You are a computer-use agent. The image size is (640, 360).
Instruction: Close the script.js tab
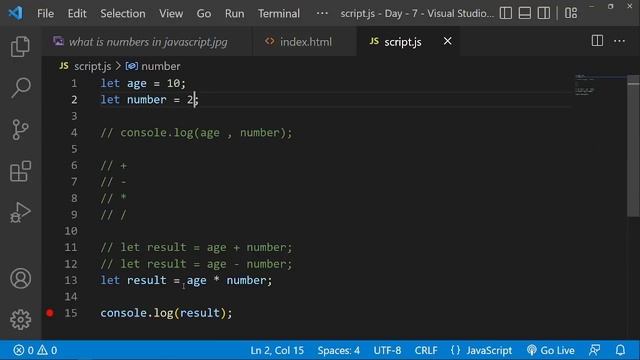(x=447, y=41)
